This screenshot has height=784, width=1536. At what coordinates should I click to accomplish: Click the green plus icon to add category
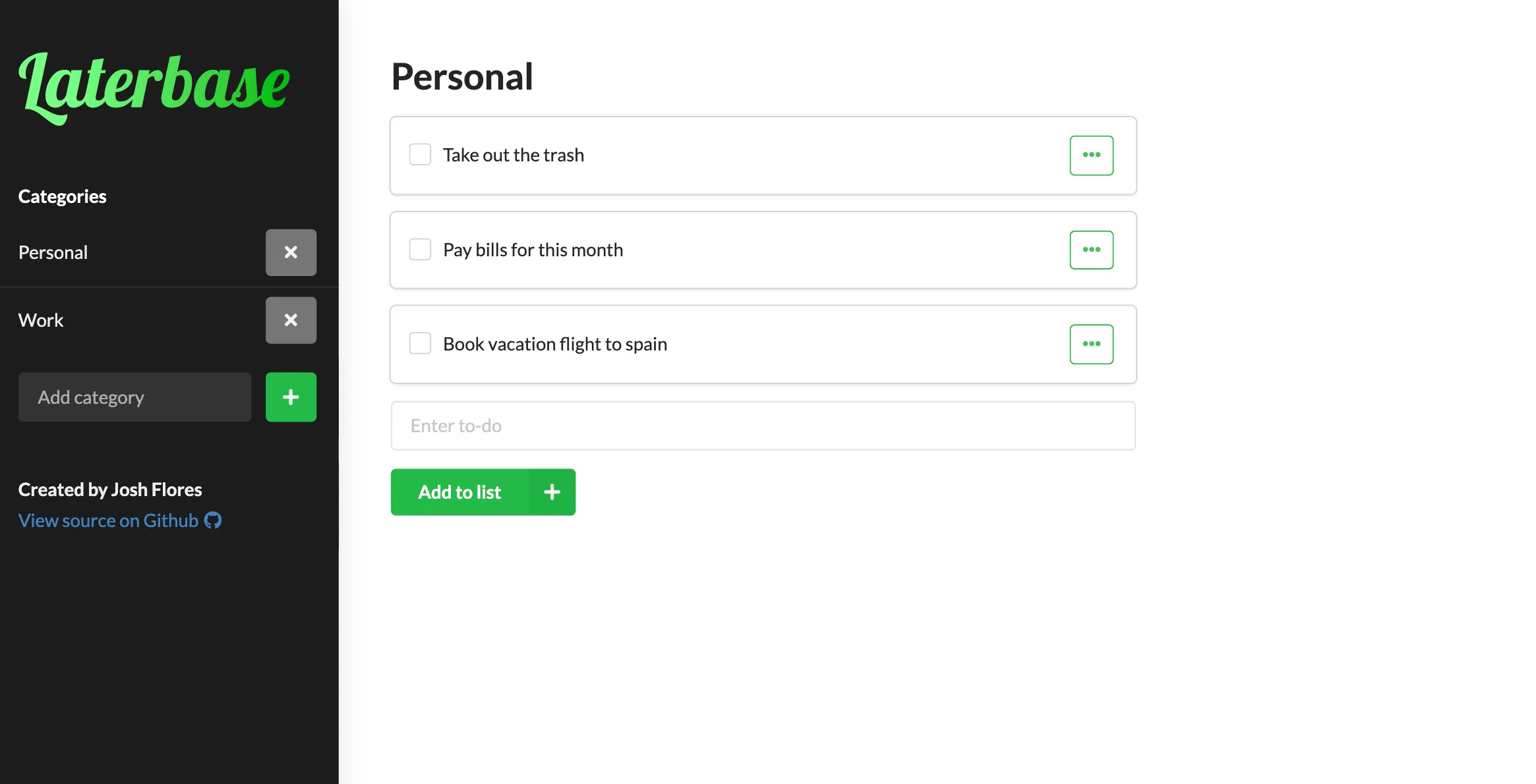290,397
